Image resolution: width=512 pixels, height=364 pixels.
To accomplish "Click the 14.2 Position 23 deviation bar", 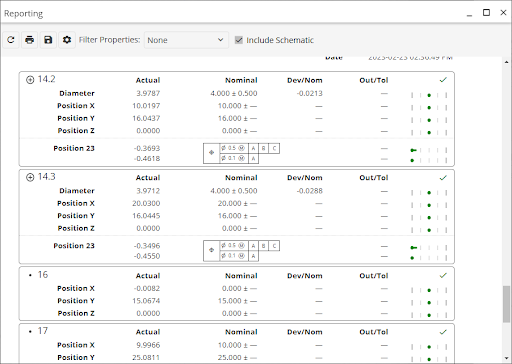I will pyautogui.click(x=413, y=150).
